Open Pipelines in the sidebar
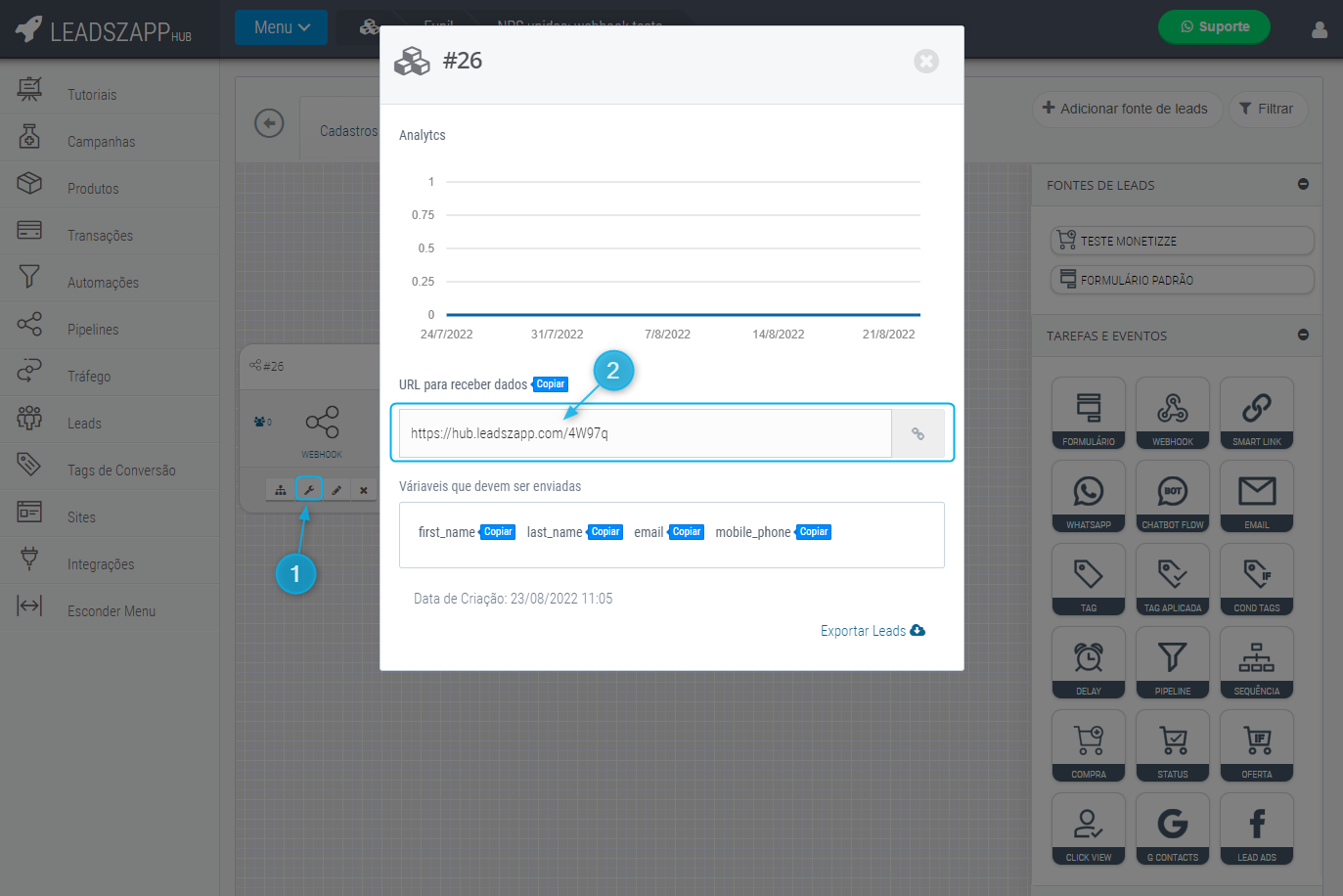The width and height of the screenshot is (1343, 896). point(93,330)
